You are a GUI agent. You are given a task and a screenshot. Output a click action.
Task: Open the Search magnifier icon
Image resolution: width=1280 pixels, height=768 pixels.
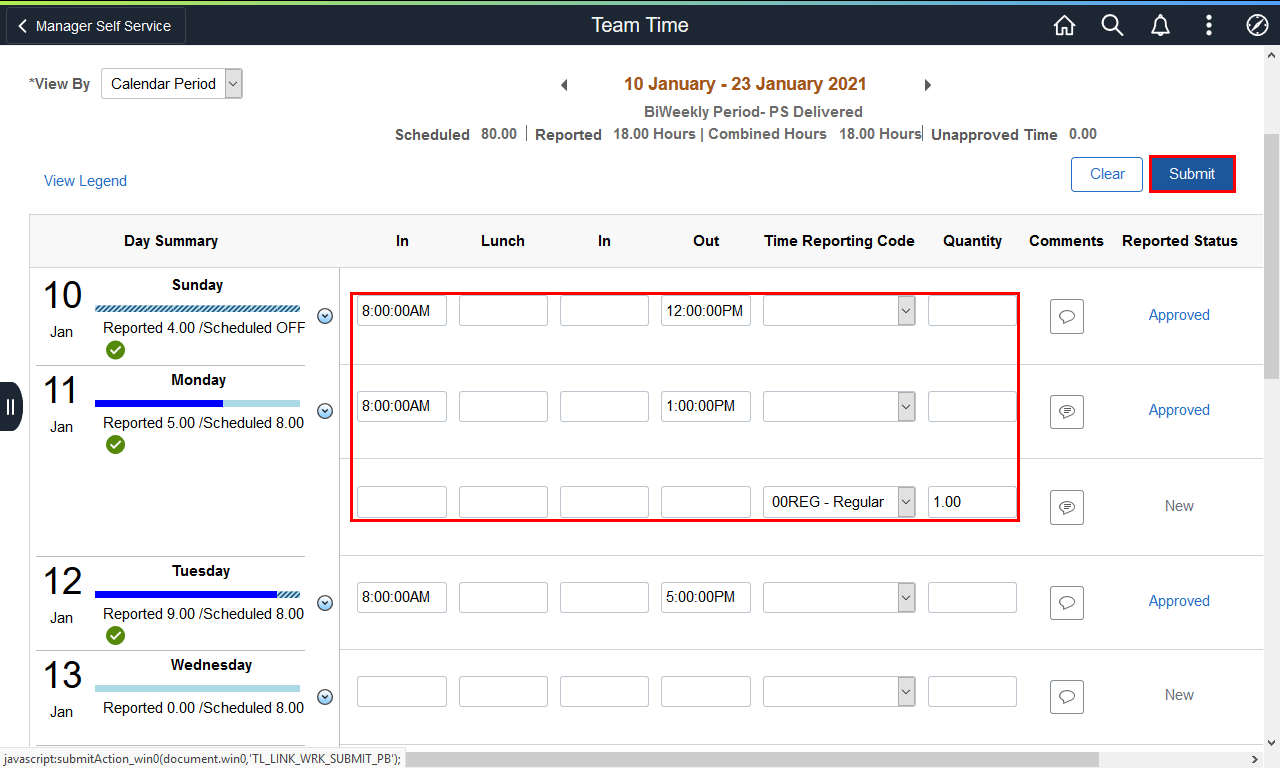pos(1112,26)
